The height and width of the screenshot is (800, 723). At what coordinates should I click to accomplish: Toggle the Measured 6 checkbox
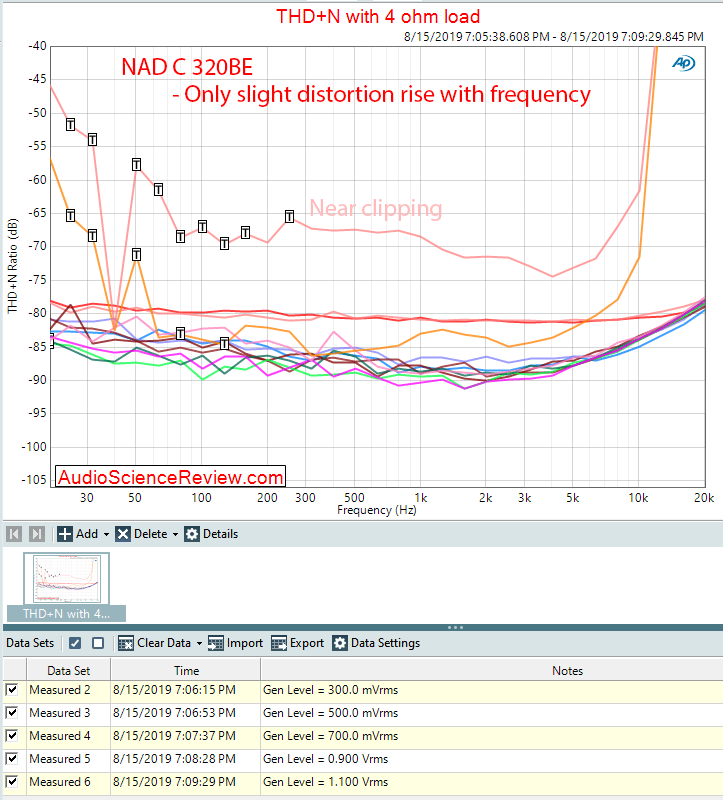(12, 782)
